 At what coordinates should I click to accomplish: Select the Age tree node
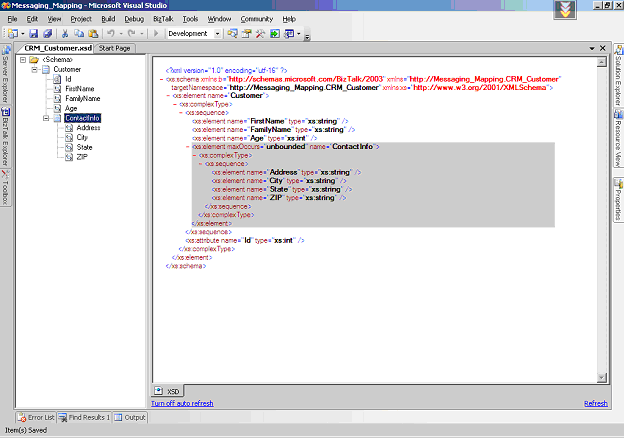71,108
